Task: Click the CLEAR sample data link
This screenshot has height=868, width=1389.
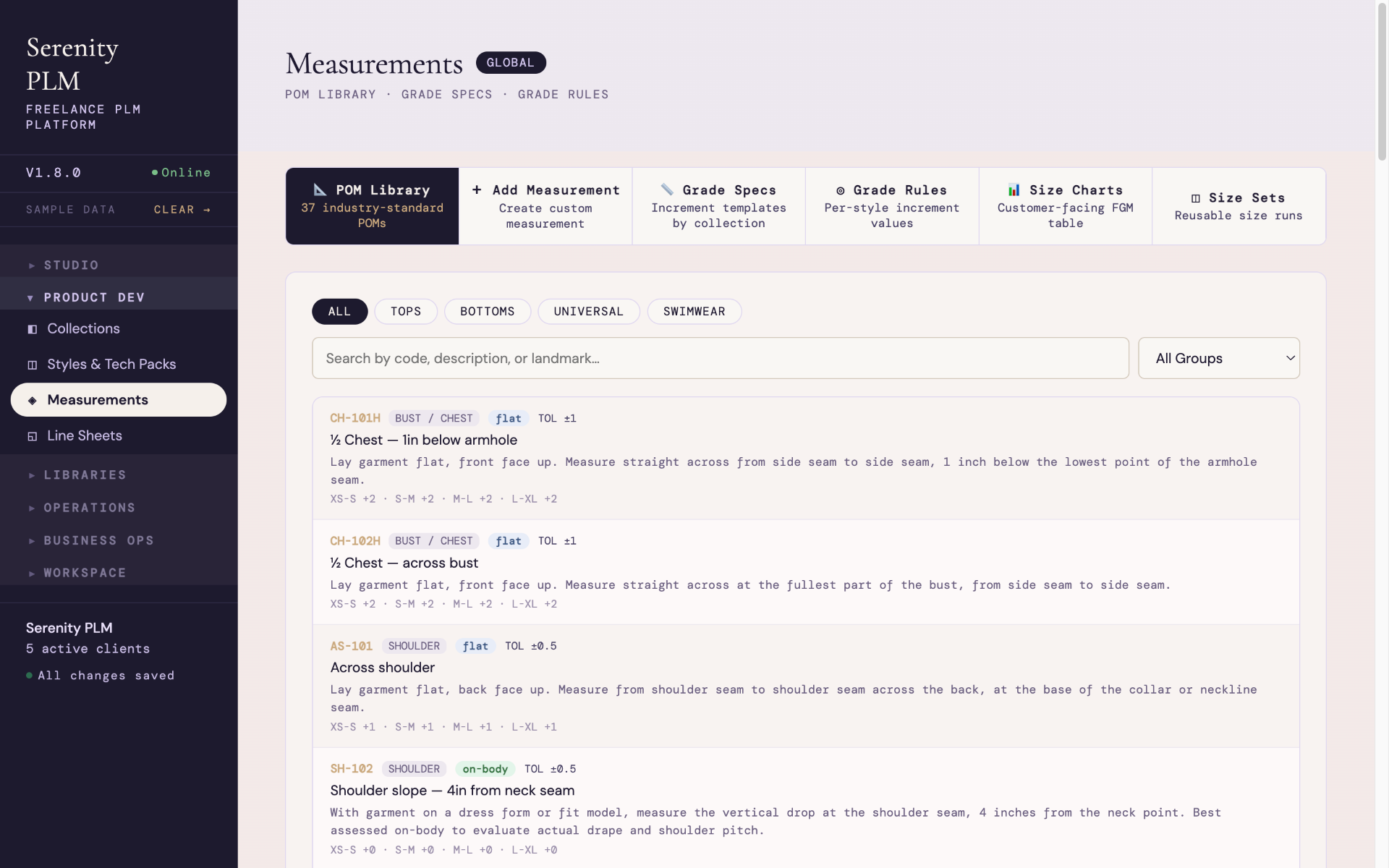Action: pyautogui.click(x=182, y=210)
